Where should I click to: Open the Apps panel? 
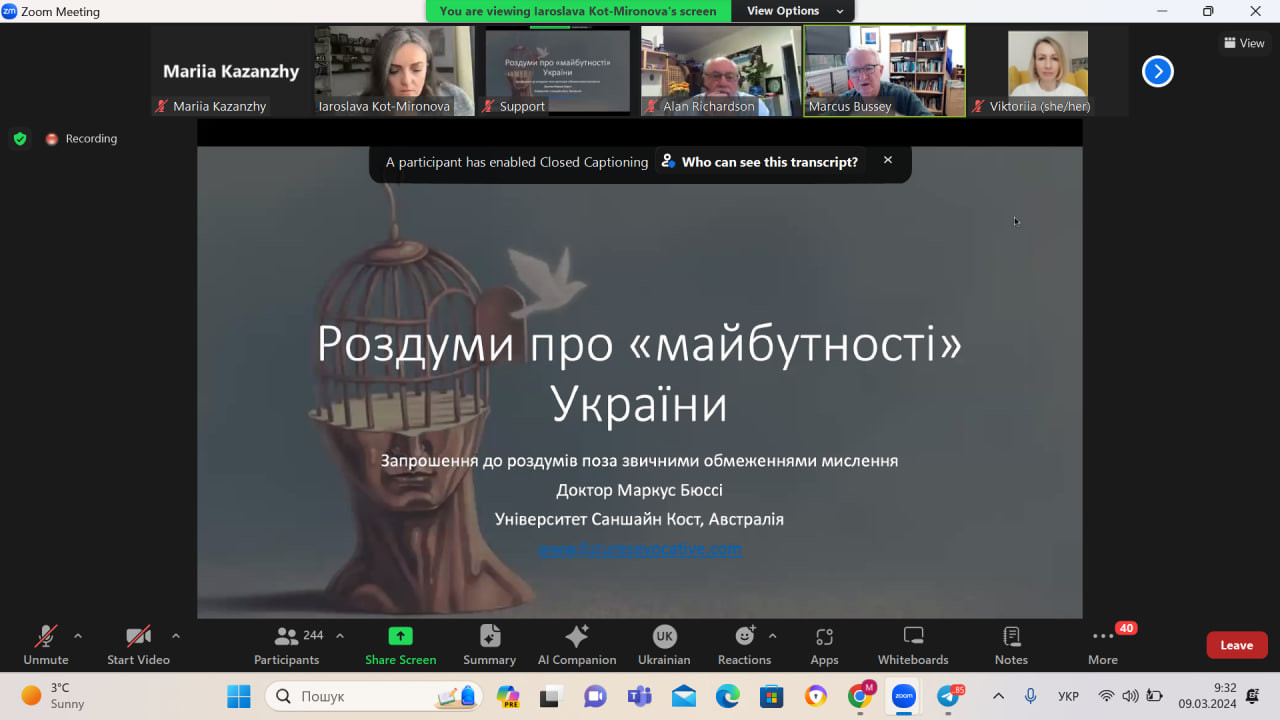(824, 645)
